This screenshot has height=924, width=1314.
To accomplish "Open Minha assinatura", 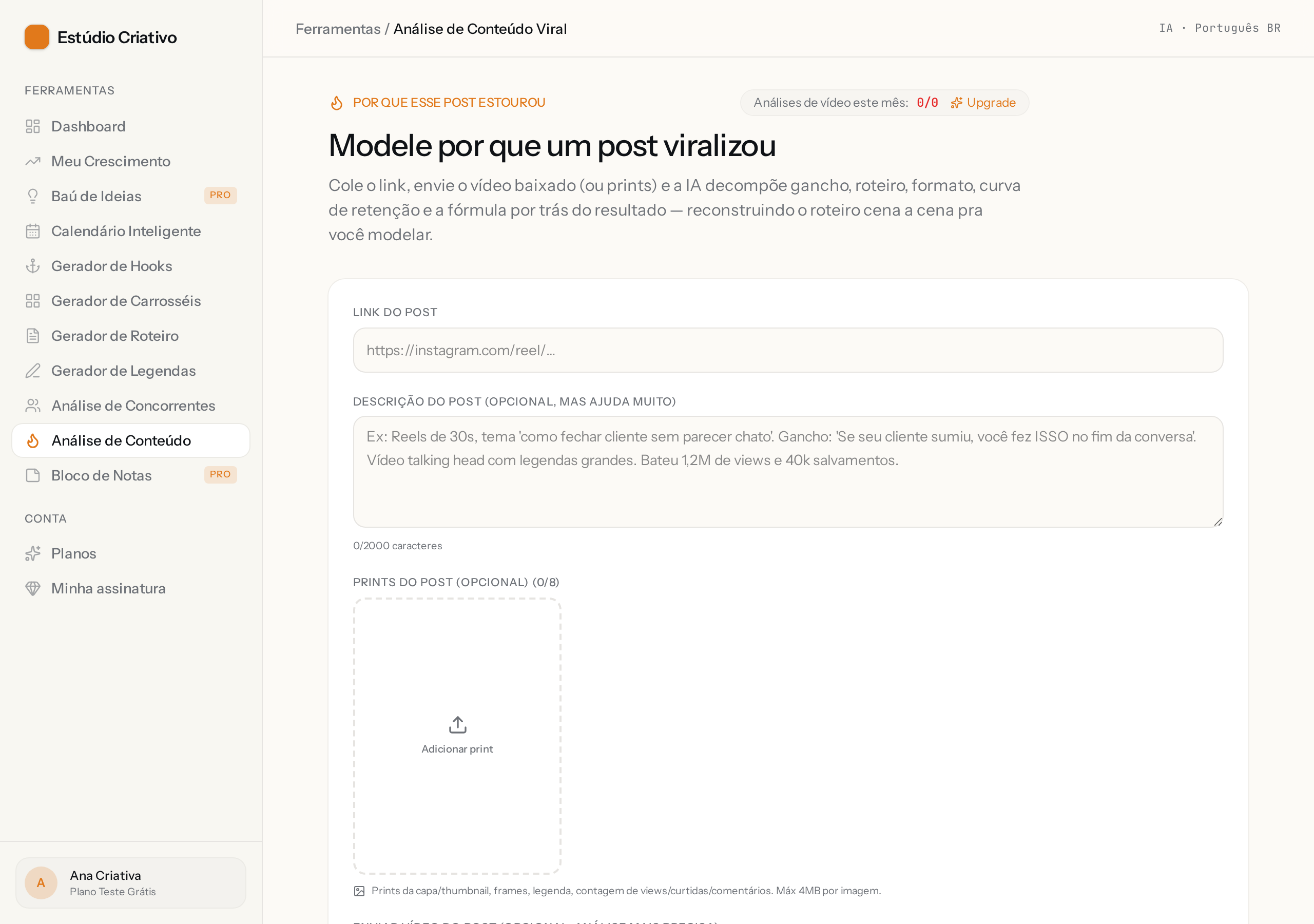I will point(131,588).
